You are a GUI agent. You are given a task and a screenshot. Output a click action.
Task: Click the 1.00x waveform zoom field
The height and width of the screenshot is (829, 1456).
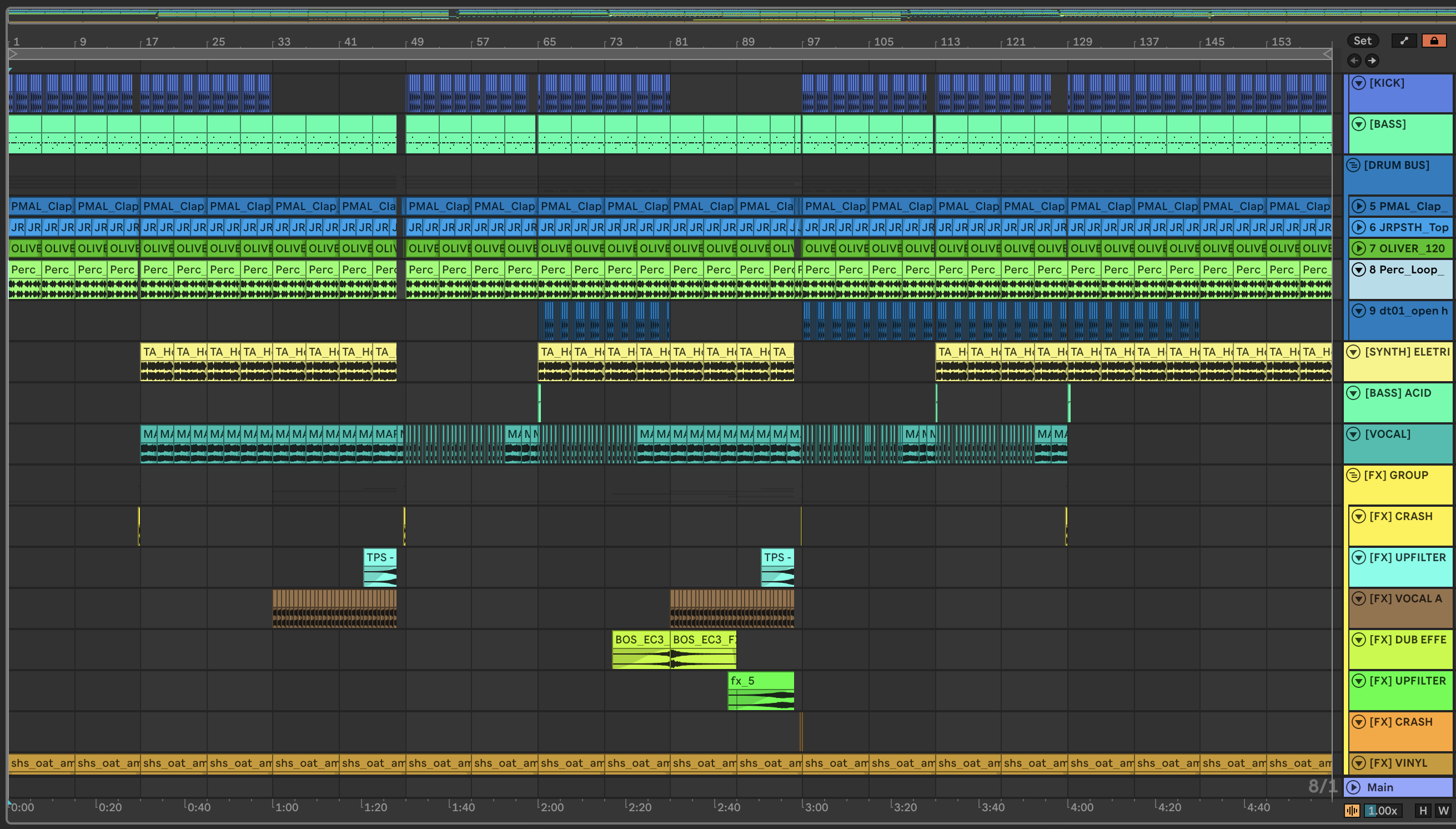[x=1383, y=811]
